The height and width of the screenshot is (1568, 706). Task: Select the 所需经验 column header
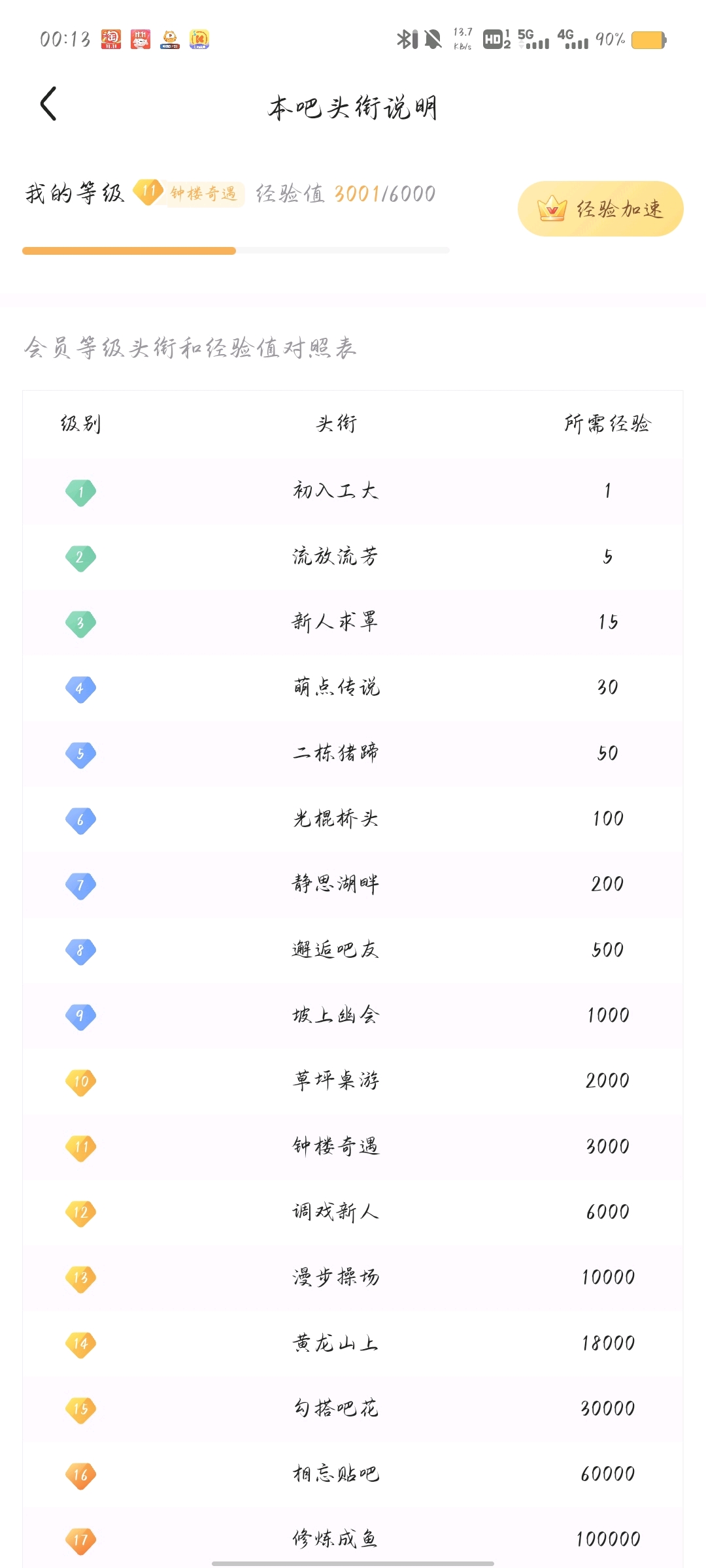tap(607, 424)
